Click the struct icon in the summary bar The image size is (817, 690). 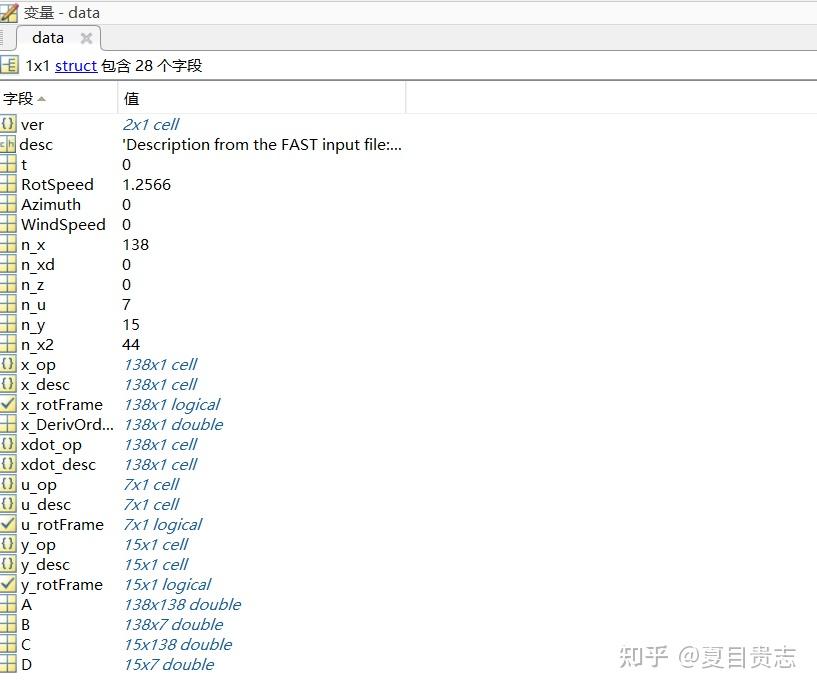9,66
